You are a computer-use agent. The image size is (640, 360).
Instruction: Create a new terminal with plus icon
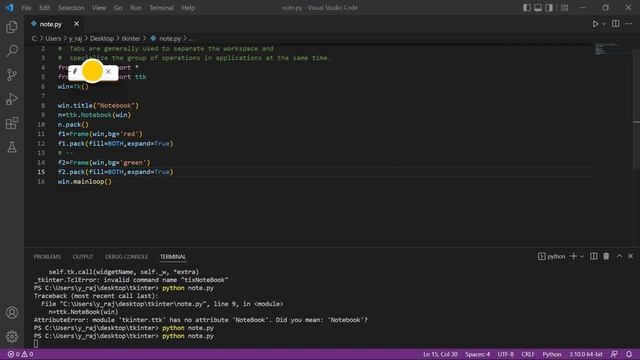(x=573, y=256)
